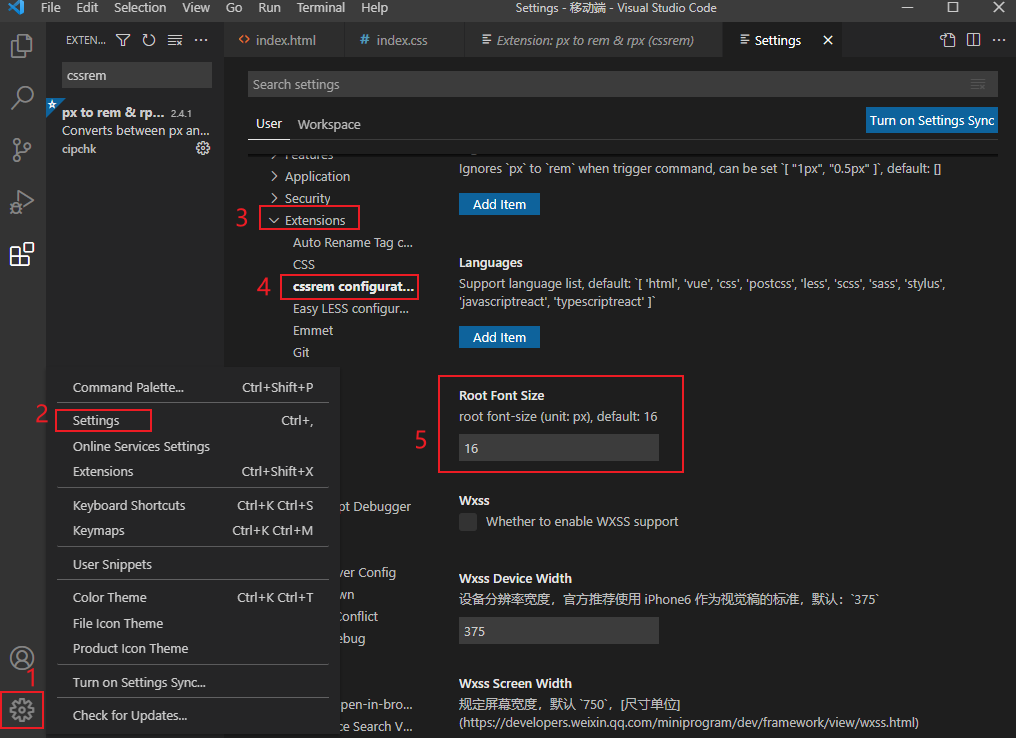This screenshot has width=1016, height=738.
Task: Open the Edit menu
Action: (x=87, y=8)
